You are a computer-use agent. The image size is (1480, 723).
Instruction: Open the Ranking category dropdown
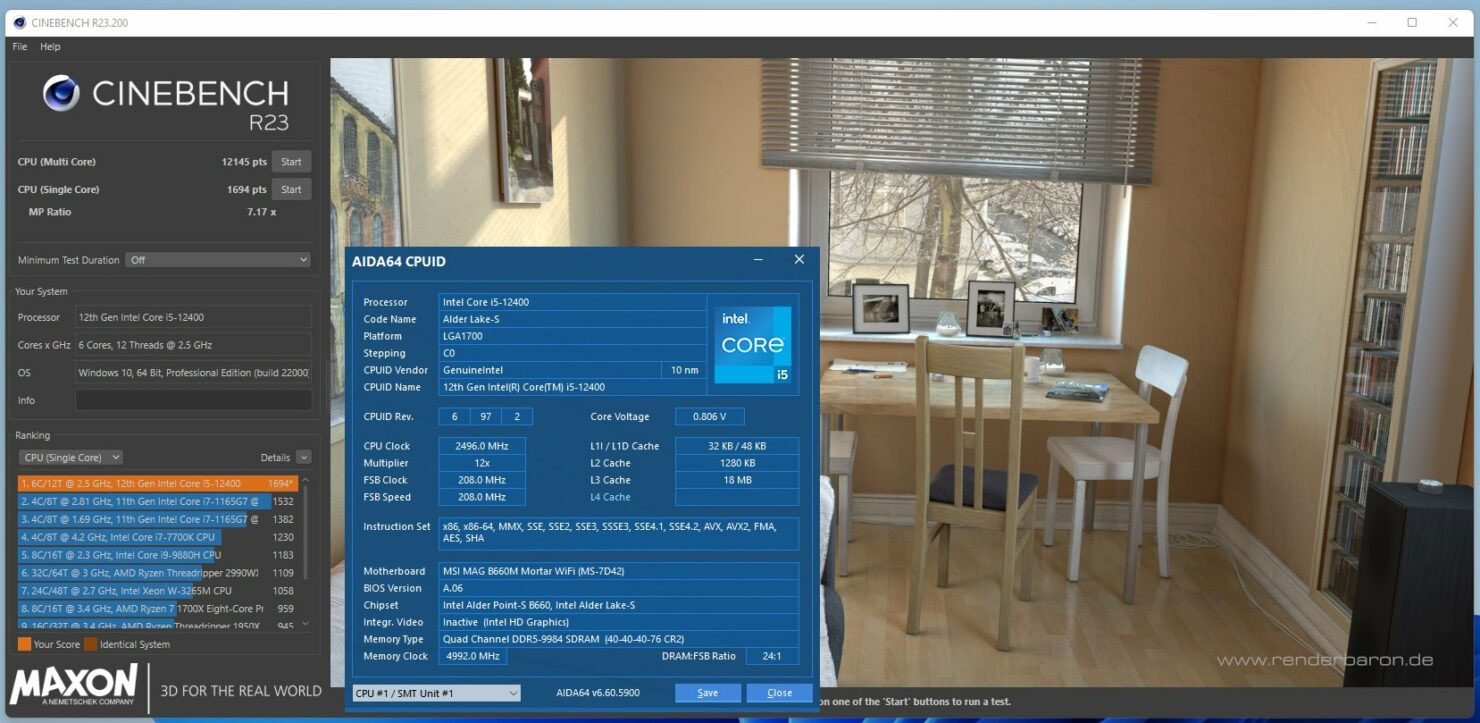coord(70,456)
